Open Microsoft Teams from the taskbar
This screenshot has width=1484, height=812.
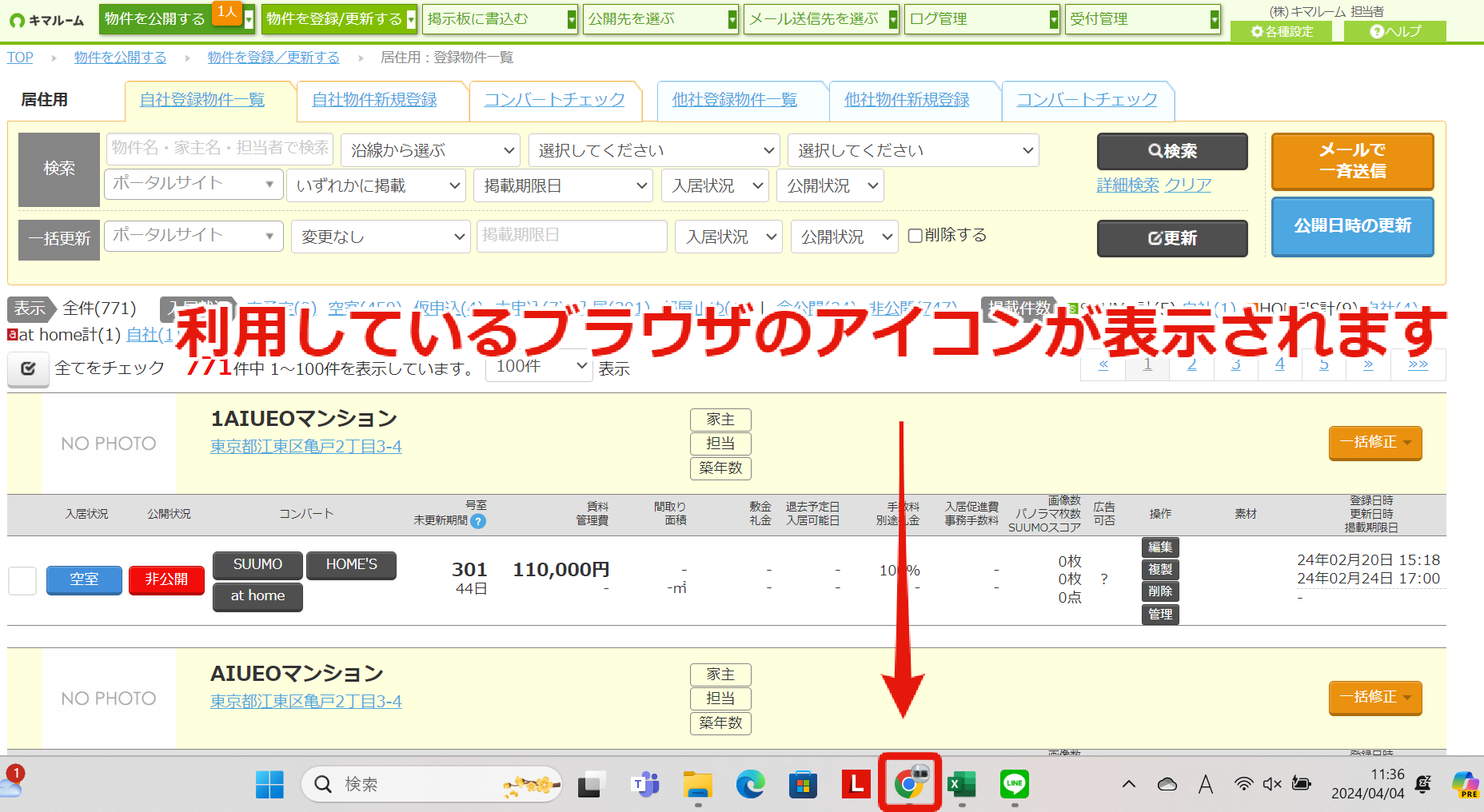coord(644,785)
